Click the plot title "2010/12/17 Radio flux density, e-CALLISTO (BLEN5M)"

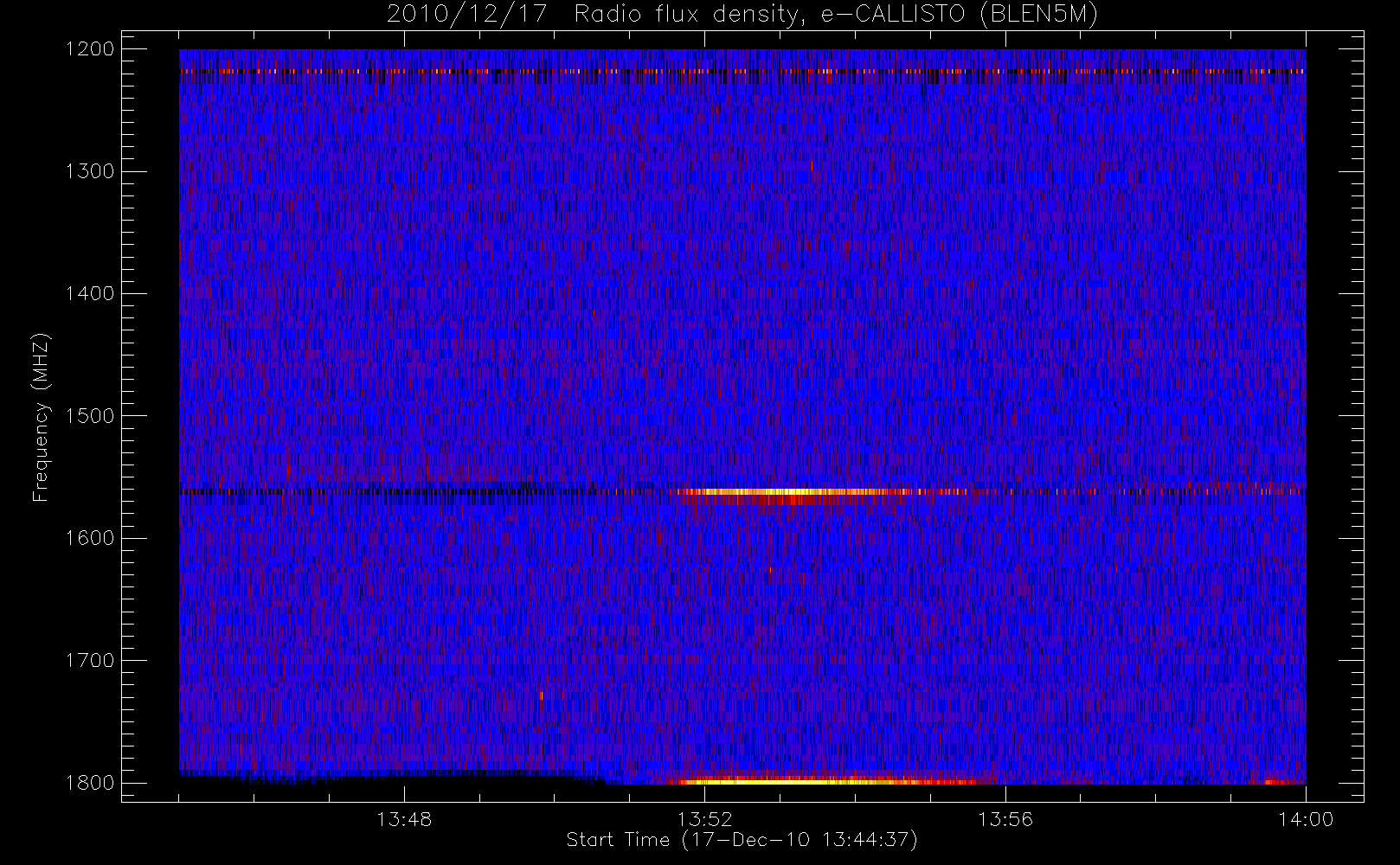point(742,15)
